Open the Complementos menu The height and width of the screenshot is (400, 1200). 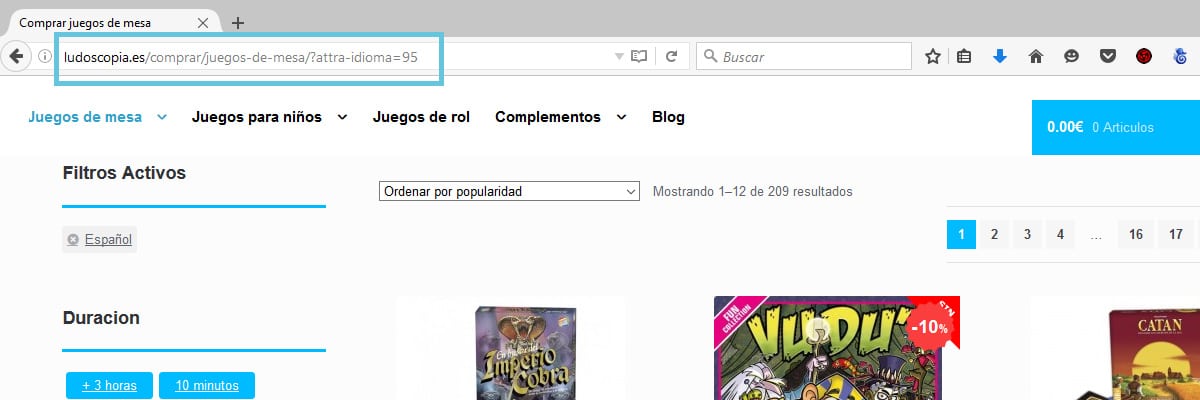548,117
